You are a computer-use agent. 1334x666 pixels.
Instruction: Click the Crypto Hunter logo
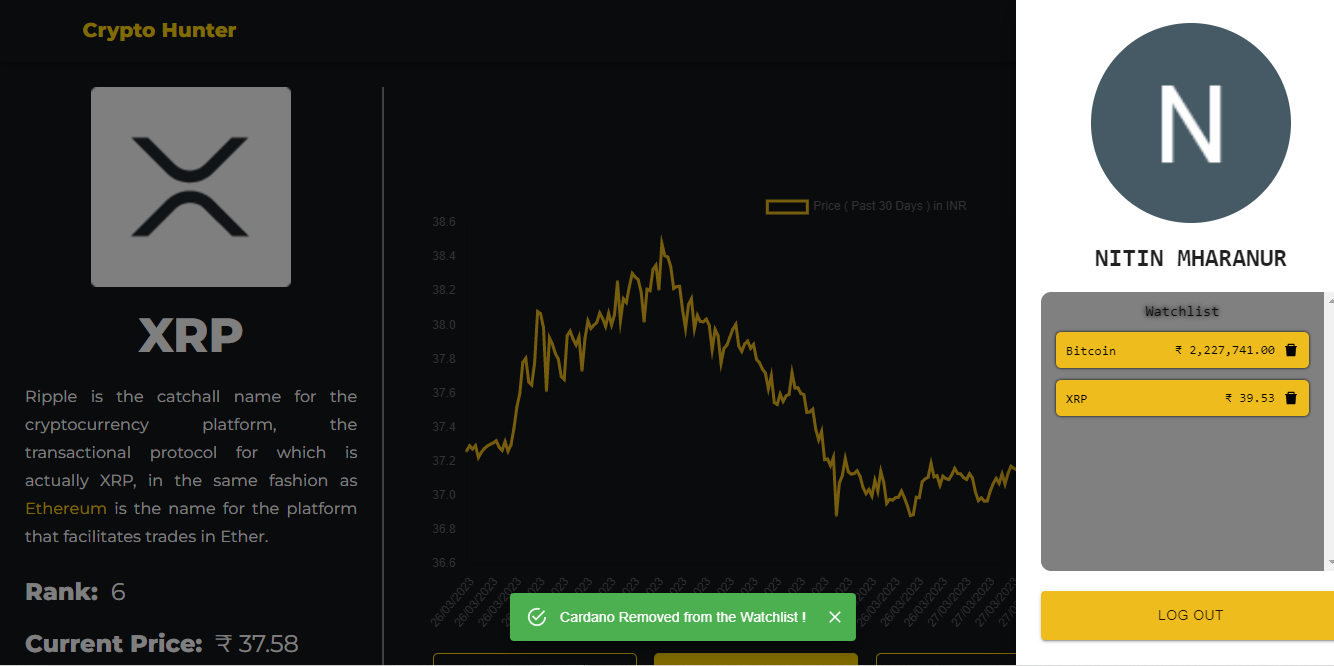point(159,30)
